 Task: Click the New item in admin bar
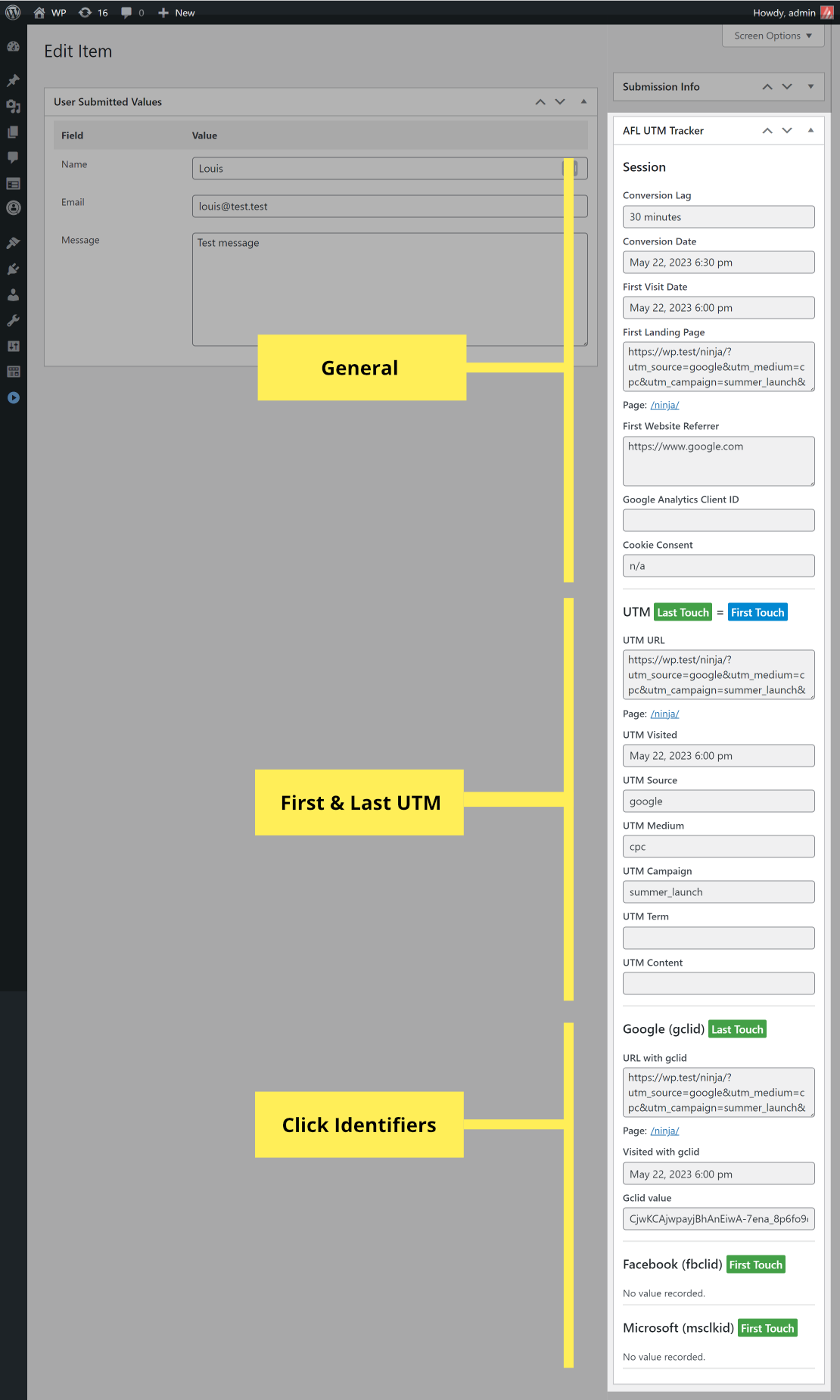pyautogui.click(x=176, y=13)
